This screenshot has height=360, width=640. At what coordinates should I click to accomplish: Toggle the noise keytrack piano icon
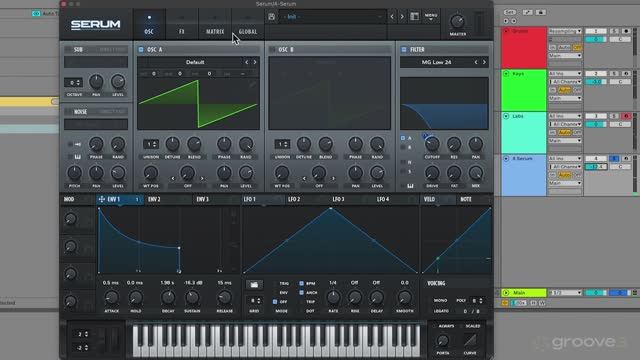click(77, 157)
